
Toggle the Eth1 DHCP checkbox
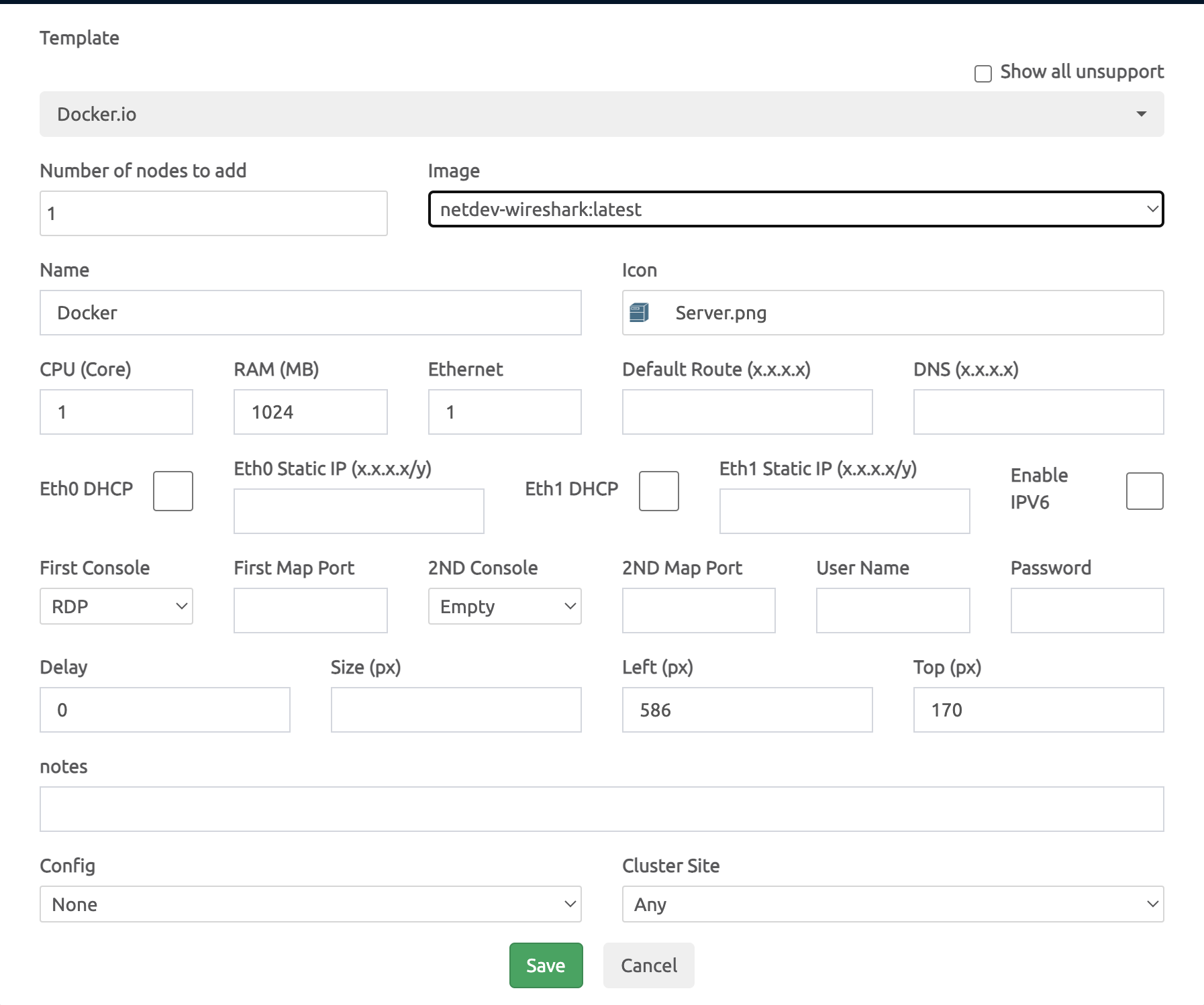(659, 491)
